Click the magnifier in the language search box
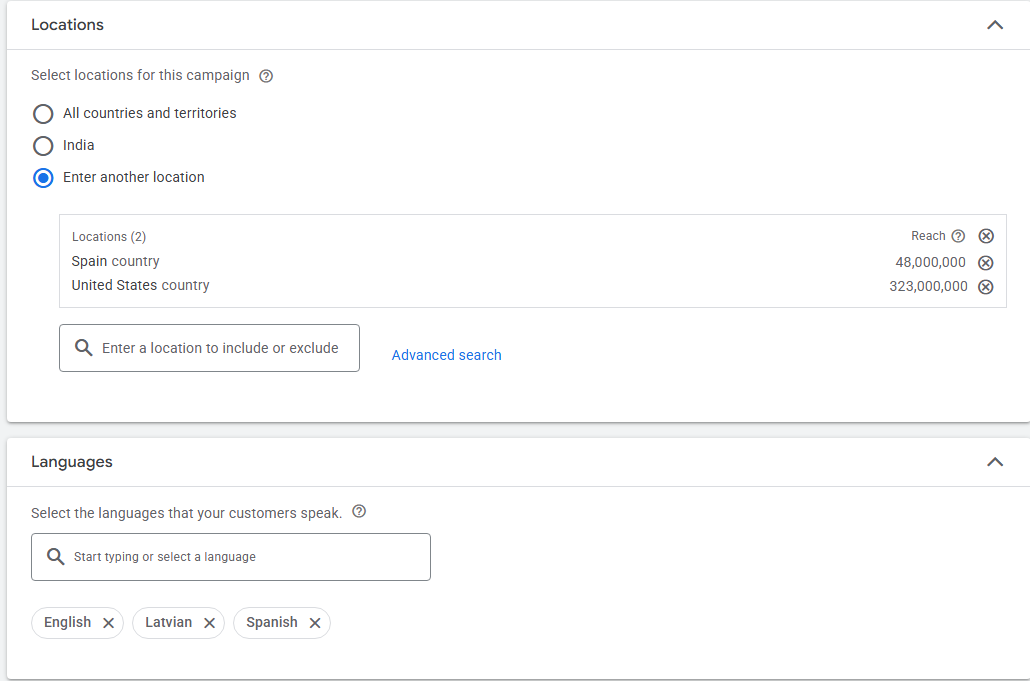Screen dimensions: 1030x681 (x=56, y=556)
